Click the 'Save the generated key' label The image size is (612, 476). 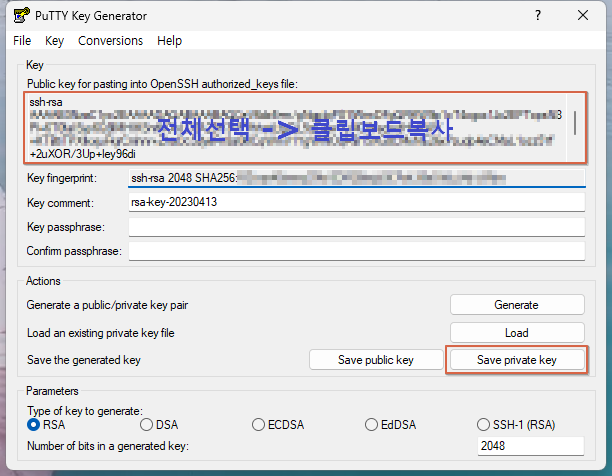[x=84, y=360]
